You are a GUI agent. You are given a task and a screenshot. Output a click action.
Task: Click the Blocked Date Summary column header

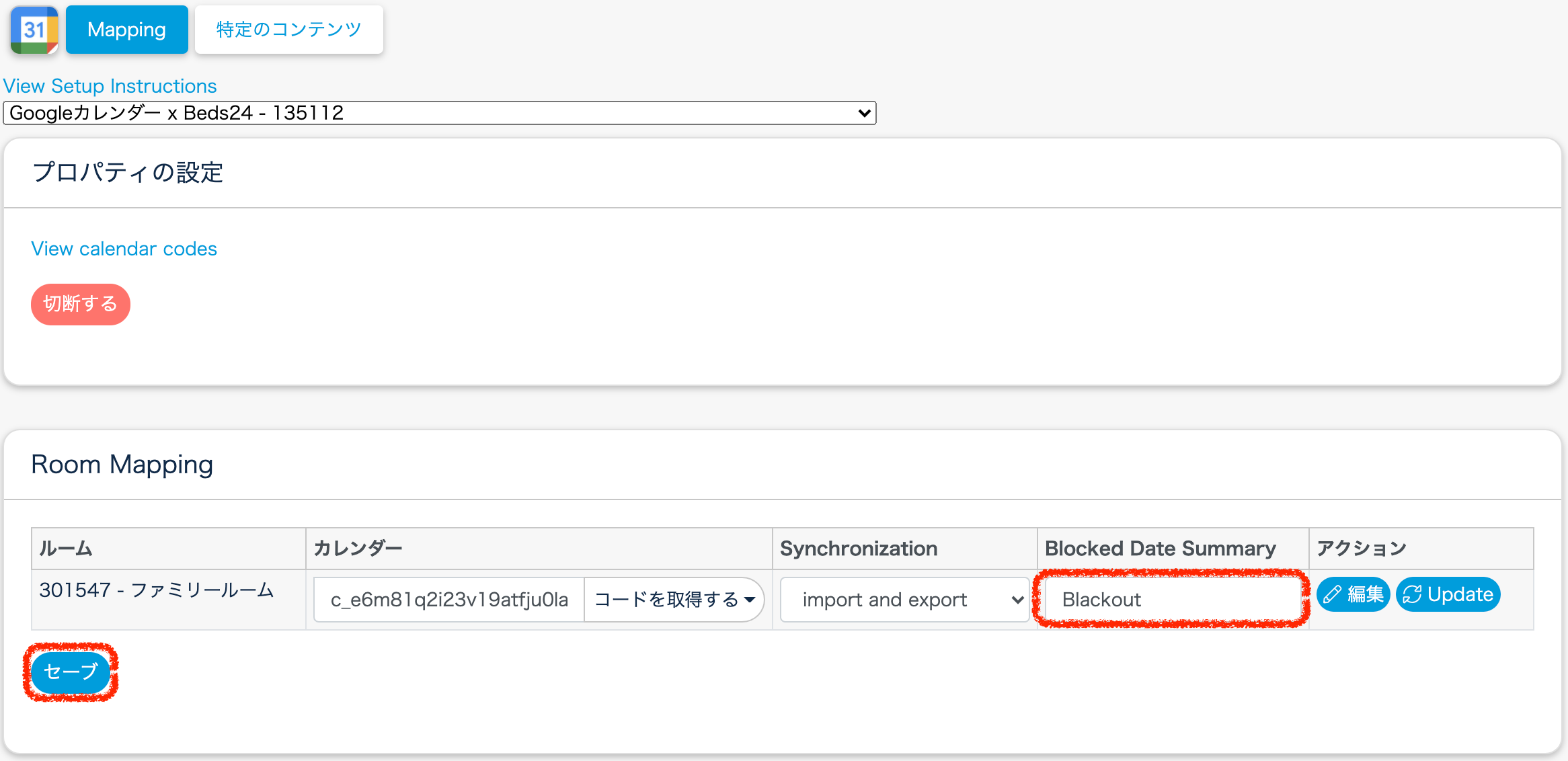(1160, 549)
